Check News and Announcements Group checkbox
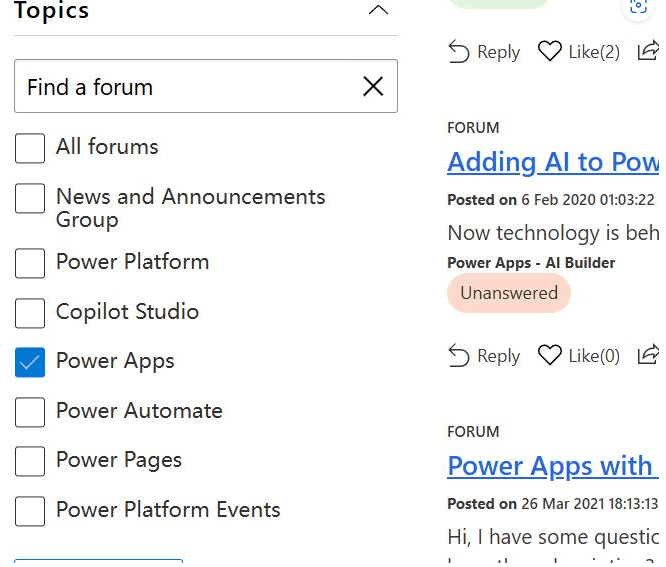Image resolution: width=666 pixels, height=567 pixels. click(30, 198)
